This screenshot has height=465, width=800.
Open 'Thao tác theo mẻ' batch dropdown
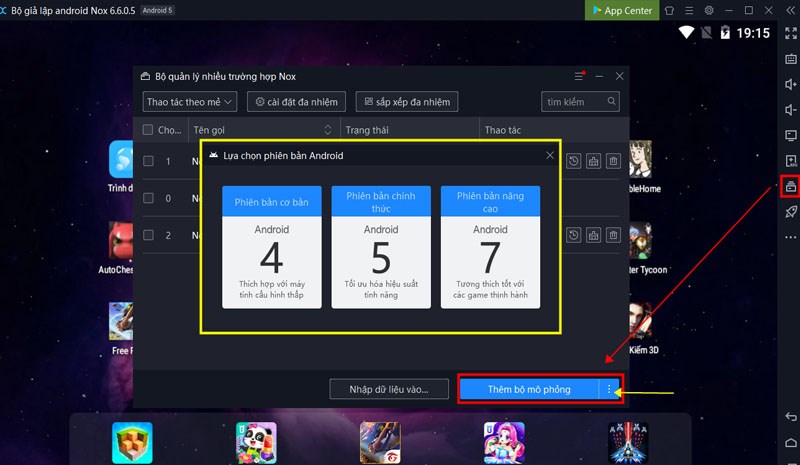pyautogui.click(x=189, y=102)
